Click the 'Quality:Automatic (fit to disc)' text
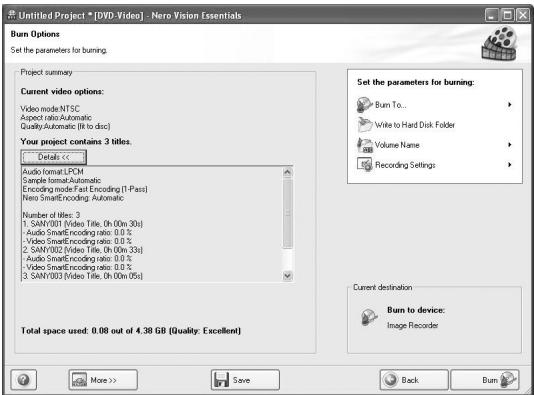 click(65, 126)
